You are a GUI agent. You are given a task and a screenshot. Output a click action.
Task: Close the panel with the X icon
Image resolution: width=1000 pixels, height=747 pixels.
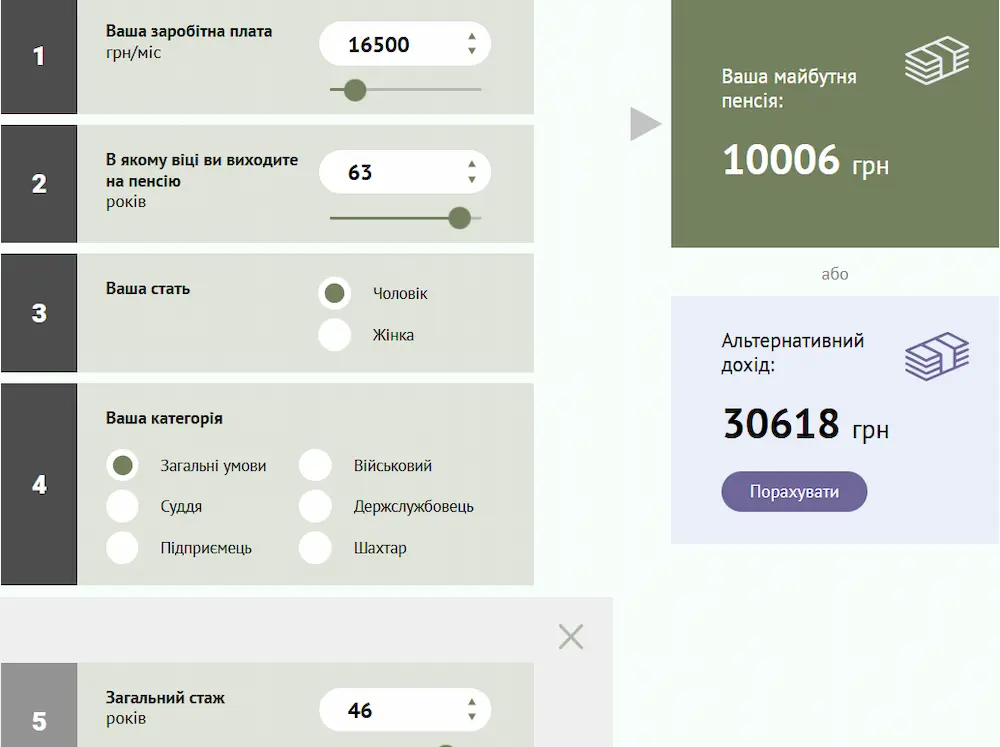571,636
